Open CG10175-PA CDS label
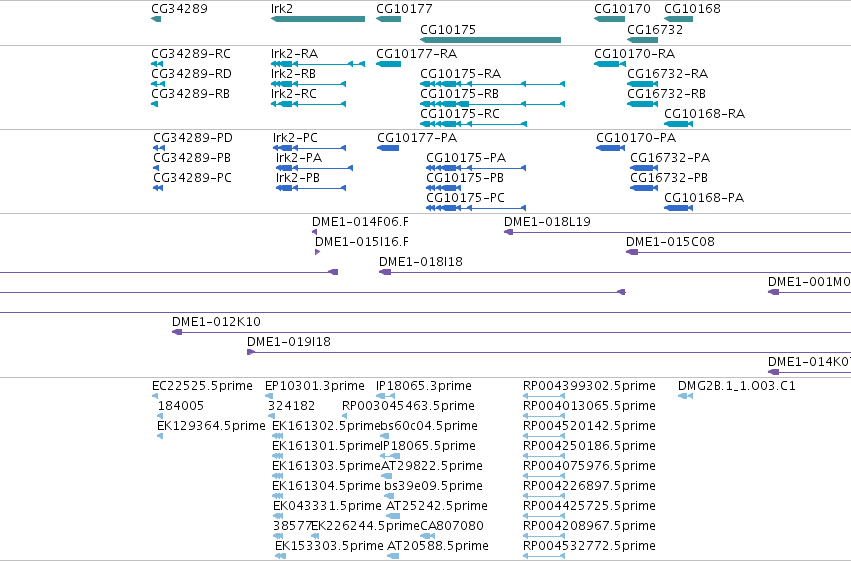Screen dimensions: 851x561 tap(466, 158)
